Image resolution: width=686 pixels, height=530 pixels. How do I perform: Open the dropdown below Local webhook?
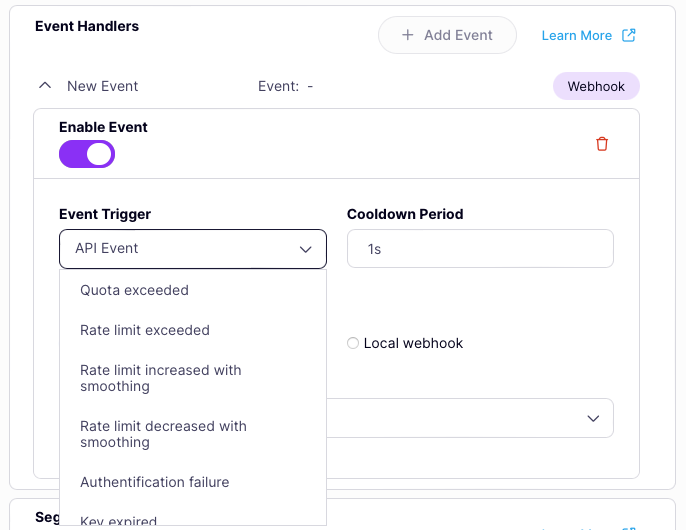point(593,418)
